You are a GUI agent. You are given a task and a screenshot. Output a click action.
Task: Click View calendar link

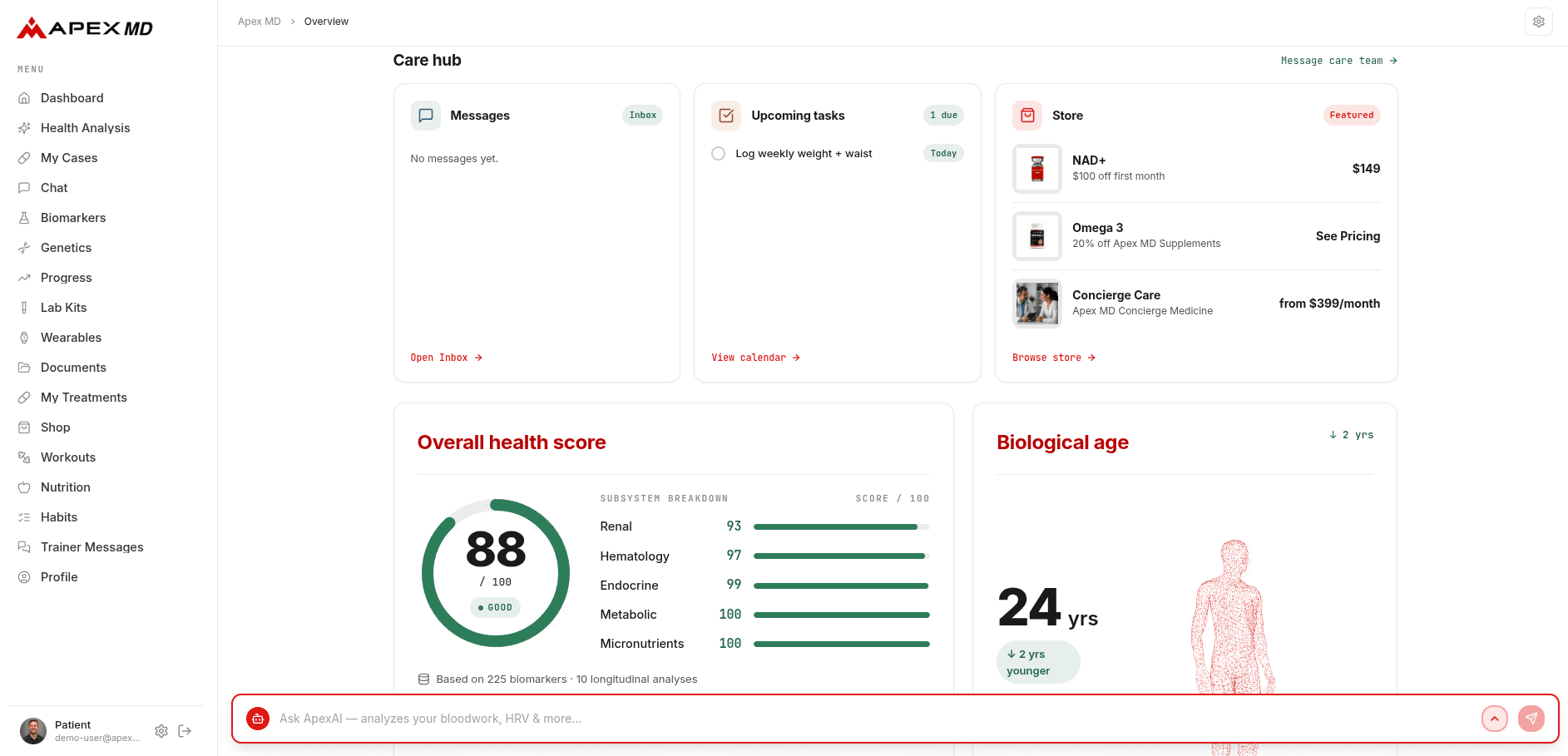click(x=756, y=358)
